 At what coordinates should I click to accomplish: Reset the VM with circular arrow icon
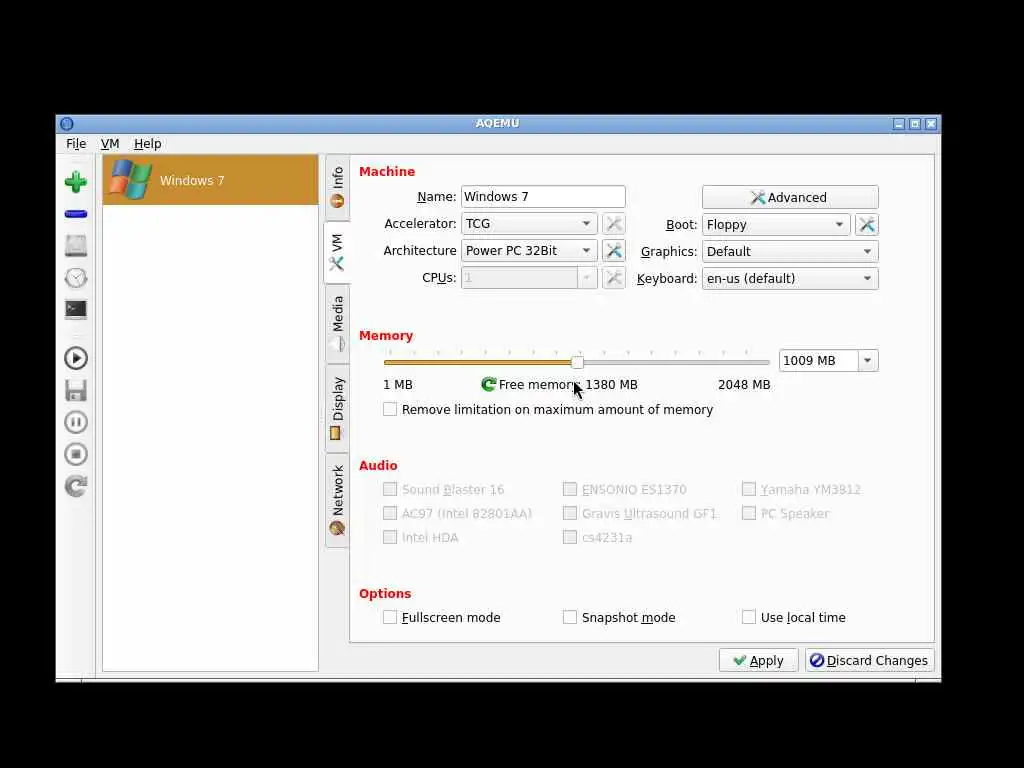point(76,486)
